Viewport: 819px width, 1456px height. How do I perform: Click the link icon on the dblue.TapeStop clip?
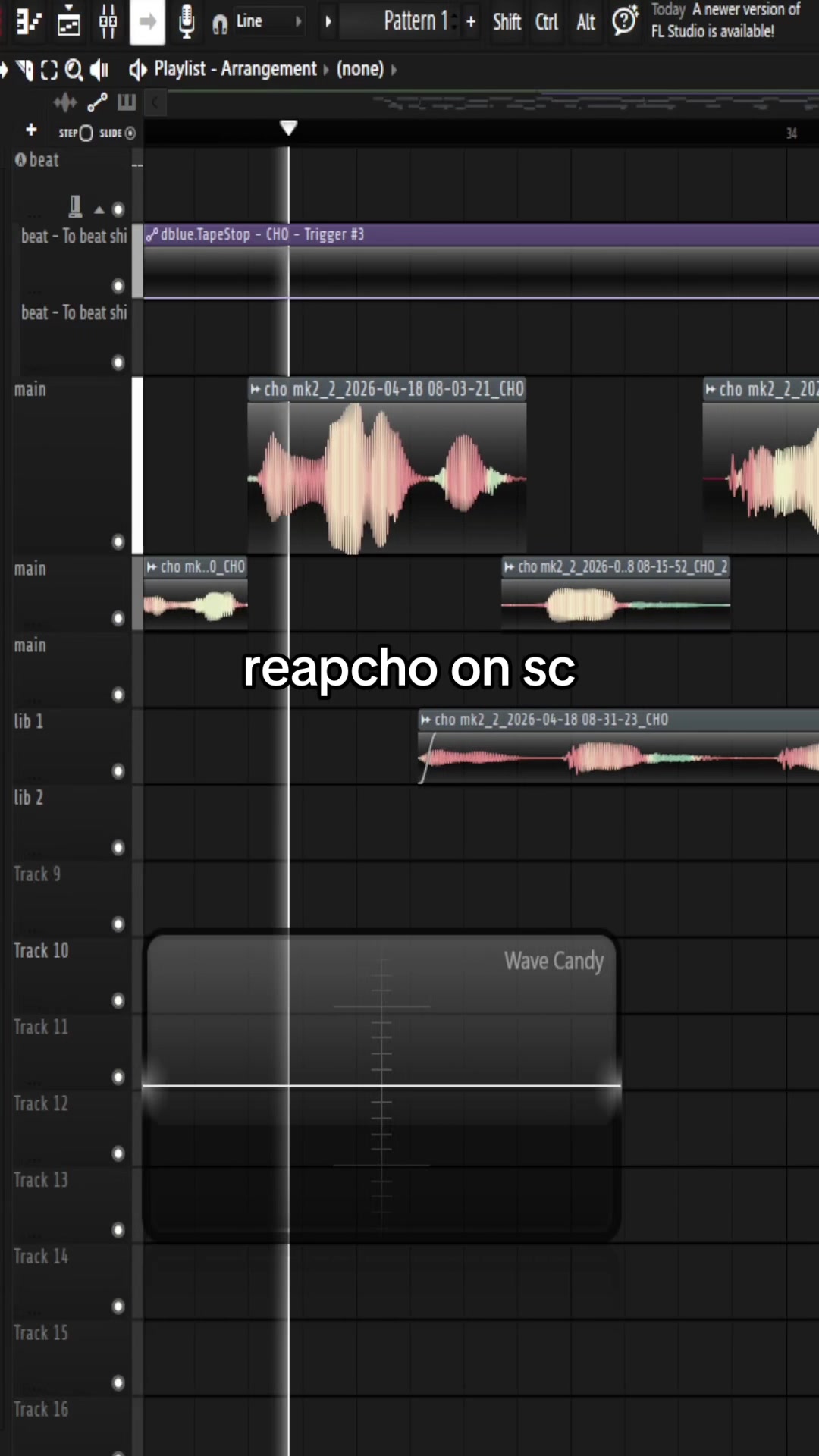[x=152, y=235]
